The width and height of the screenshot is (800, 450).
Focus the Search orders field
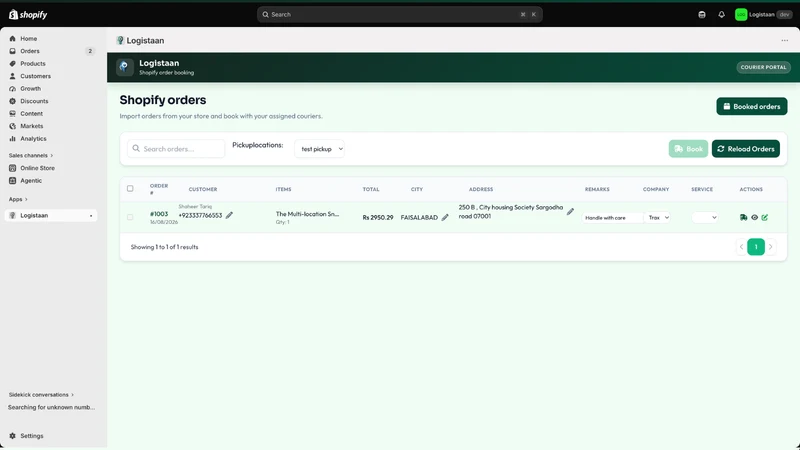tap(176, 148)
